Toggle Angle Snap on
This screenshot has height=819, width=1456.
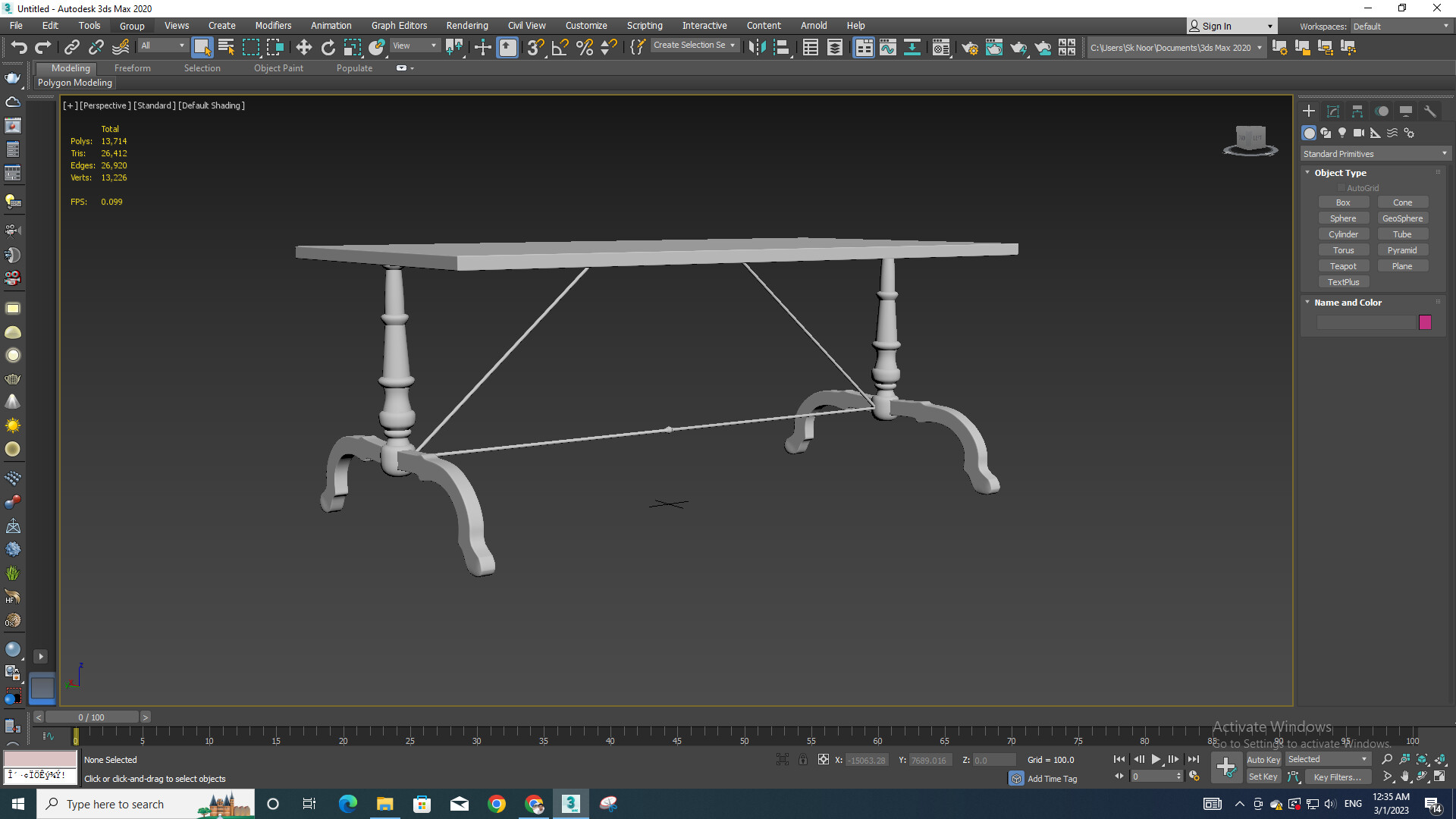[x=560, y=47]
